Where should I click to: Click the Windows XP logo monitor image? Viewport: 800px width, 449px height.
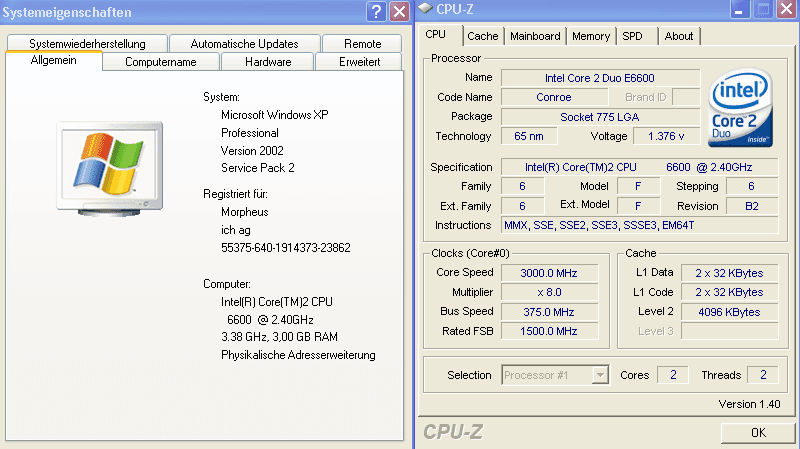pos(110,168)
